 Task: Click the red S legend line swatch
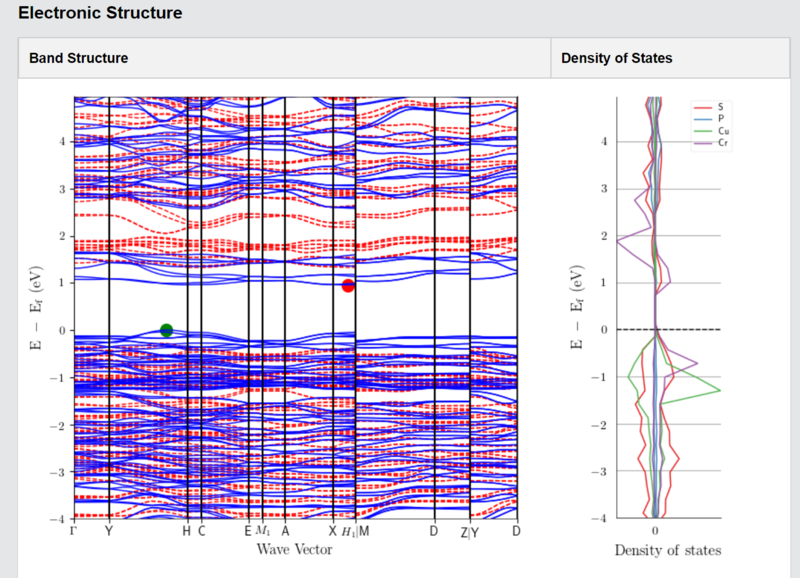pos(703,107)
